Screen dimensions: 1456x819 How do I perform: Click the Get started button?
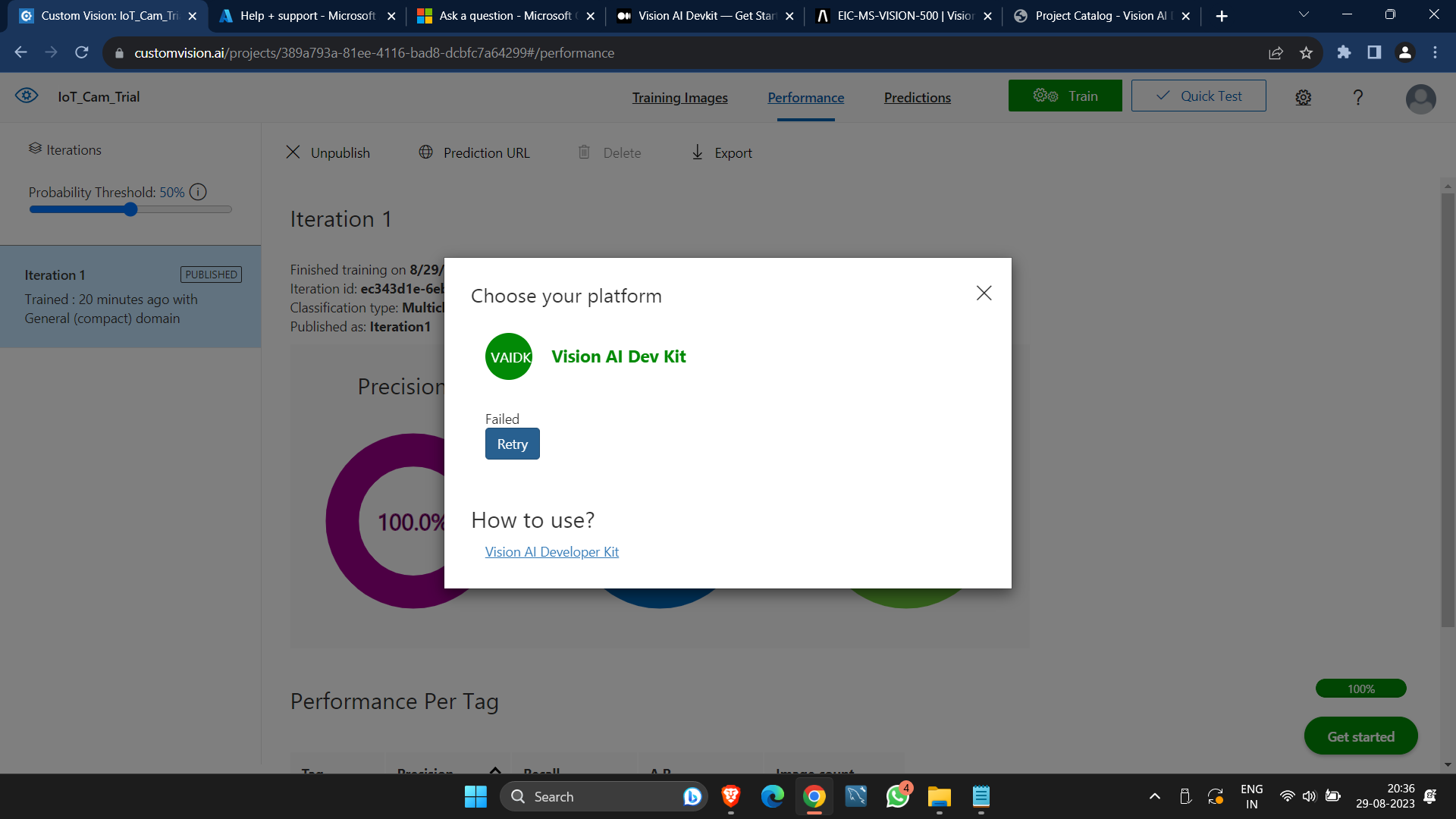(x=1360, y=736)
